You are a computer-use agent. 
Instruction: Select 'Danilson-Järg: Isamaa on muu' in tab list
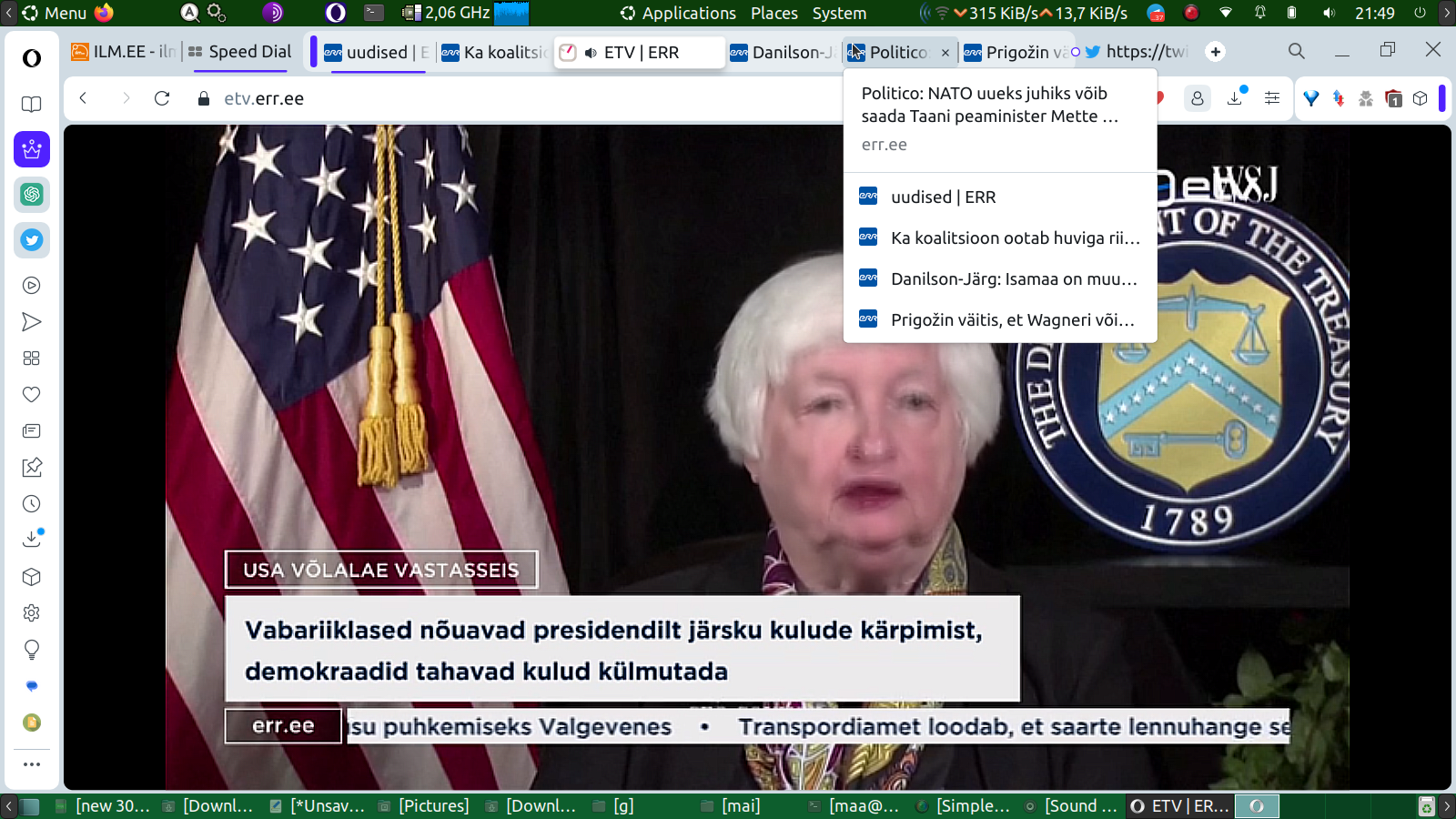[x=1000, y=278]
